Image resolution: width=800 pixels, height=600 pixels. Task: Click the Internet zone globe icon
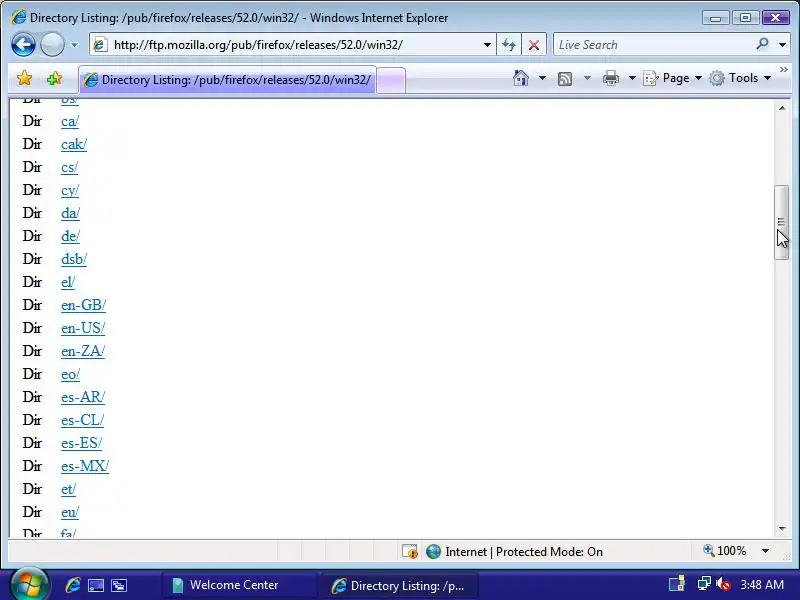pos(433,552)
